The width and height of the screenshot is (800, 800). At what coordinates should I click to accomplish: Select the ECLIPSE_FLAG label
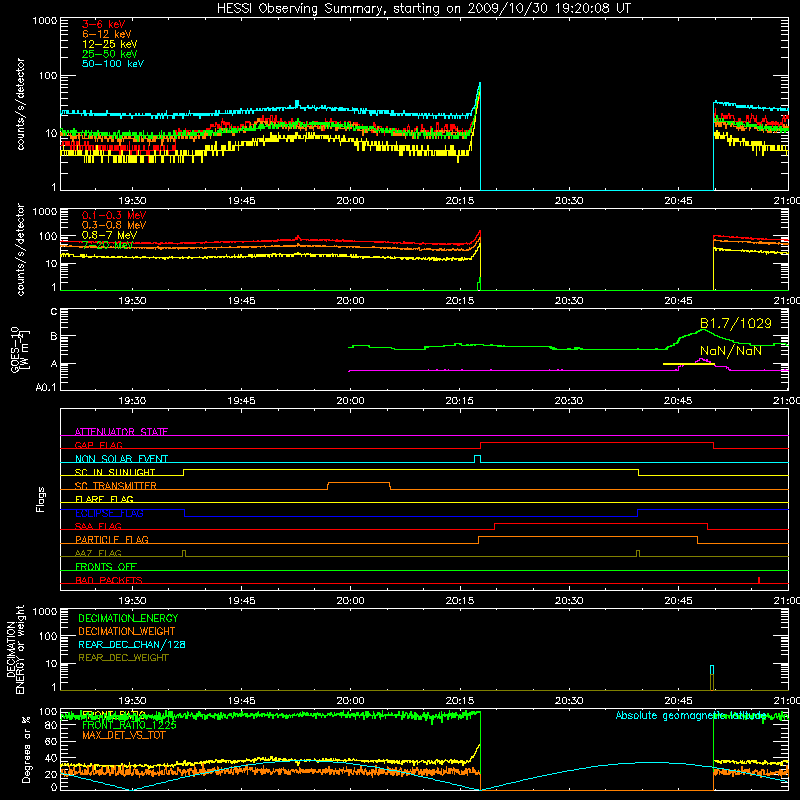pos(109,513)
